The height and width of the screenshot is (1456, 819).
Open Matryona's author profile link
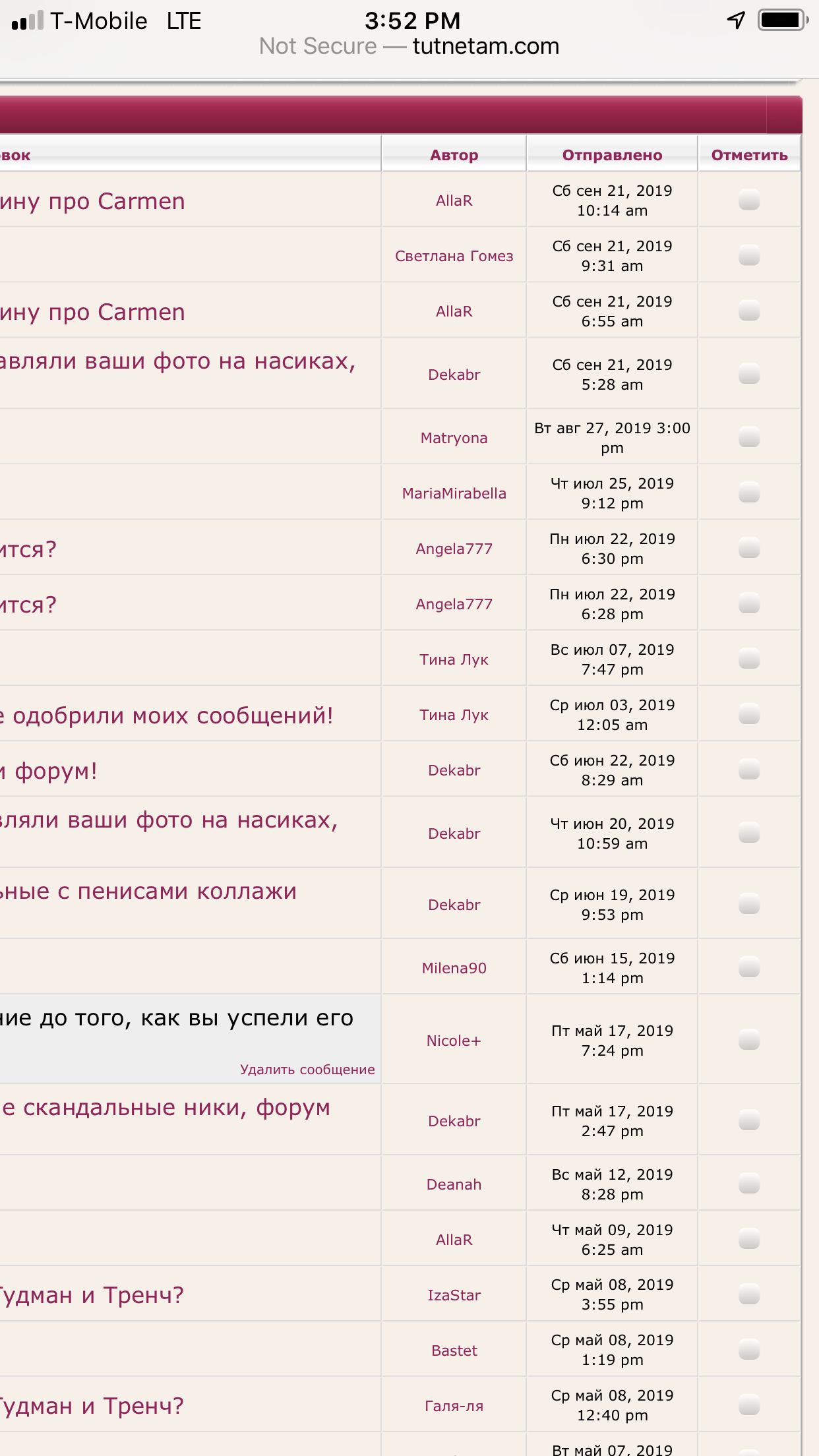[454, 438]
